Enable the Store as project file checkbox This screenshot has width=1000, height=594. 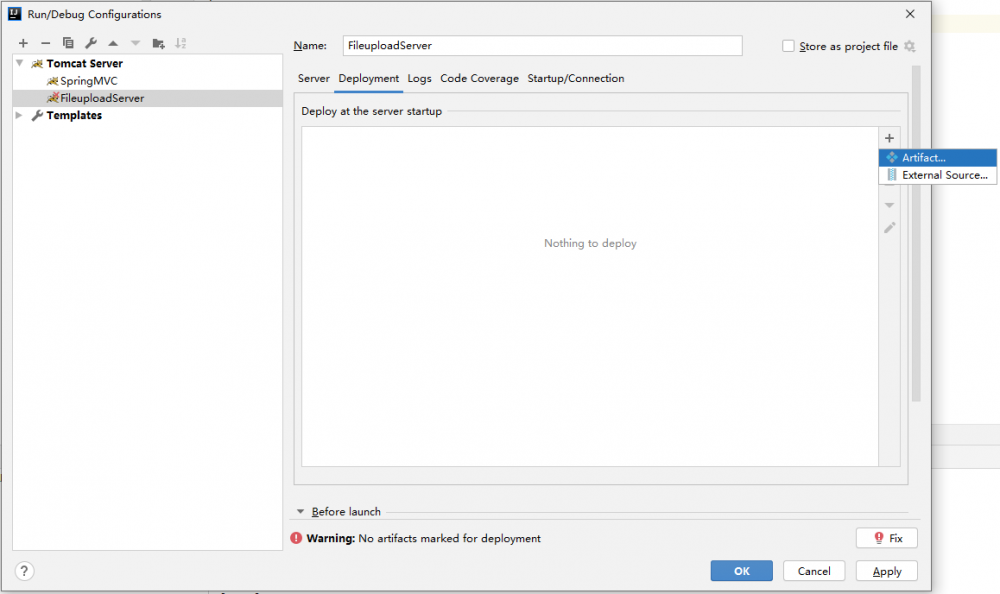pos(788,46)
